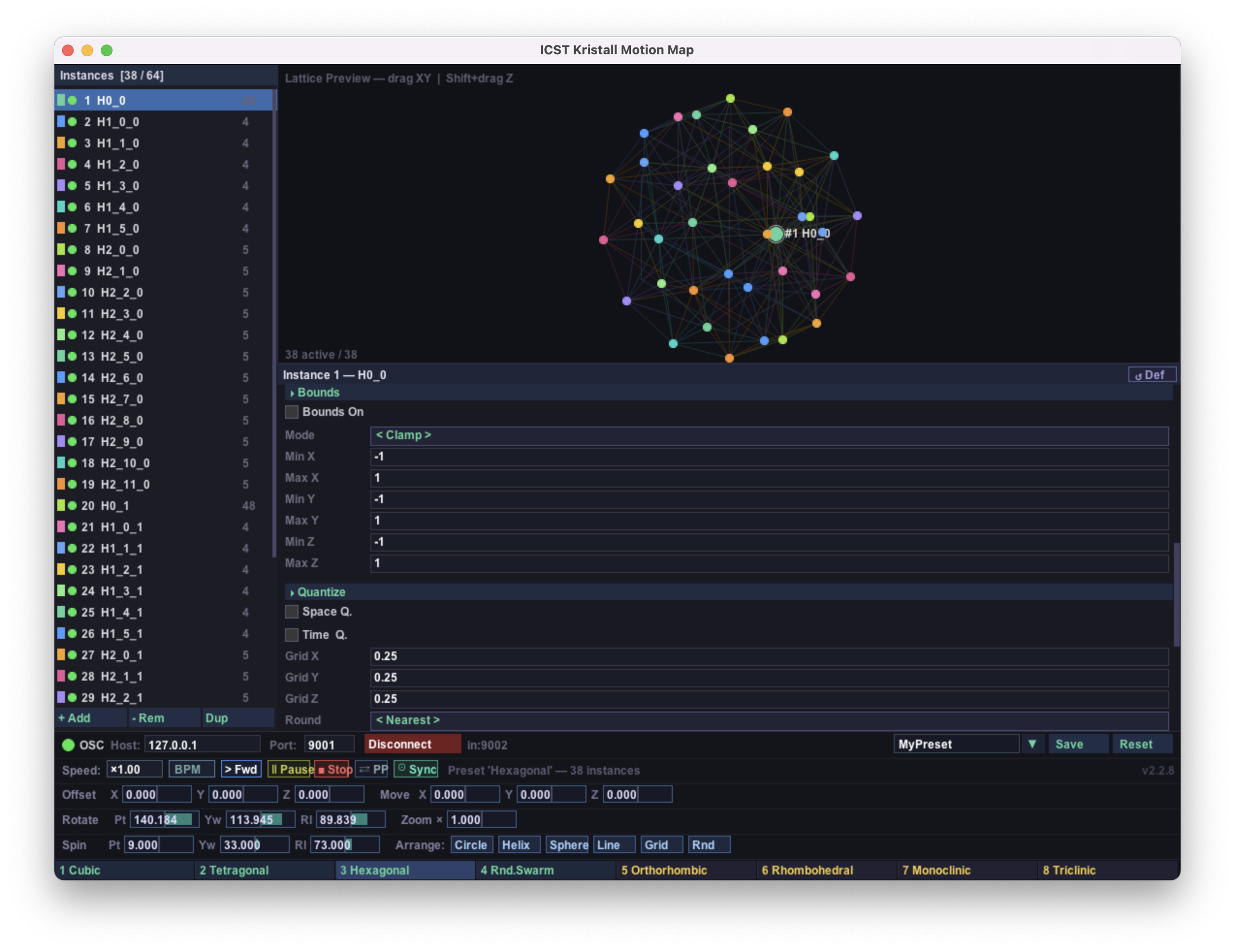This screenshot has width=1235, height=952.
Task: Load the 1 Cubic preset tab
Action: [124, 870]
